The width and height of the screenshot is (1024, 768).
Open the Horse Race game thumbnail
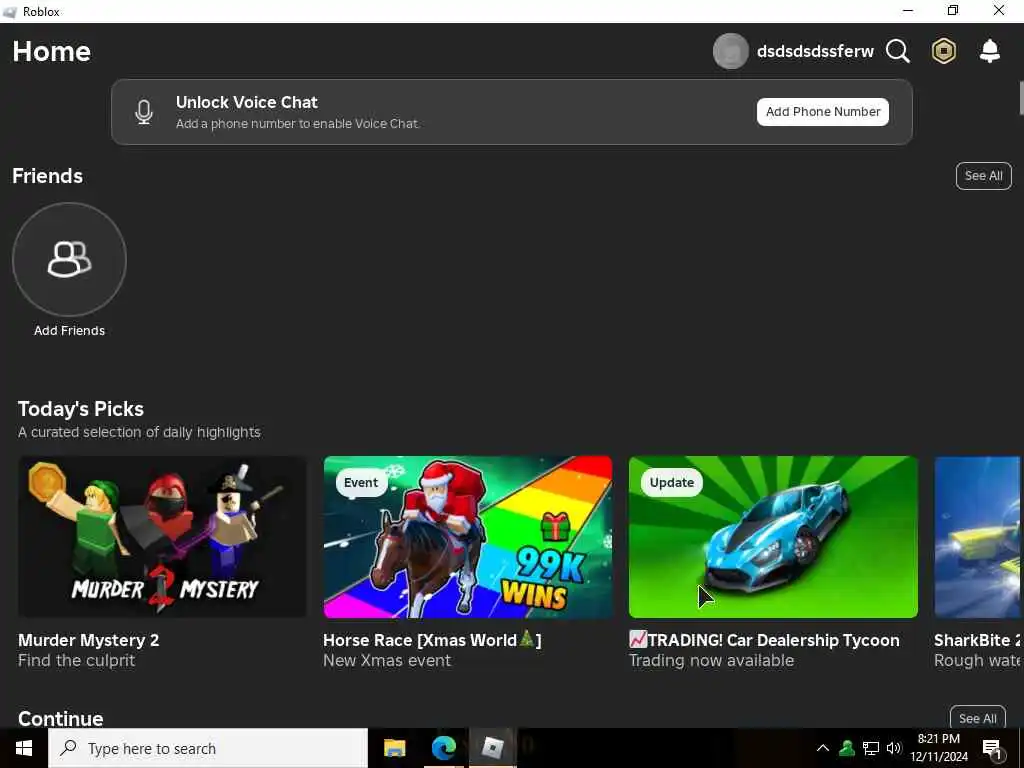(x=468, y=537)
